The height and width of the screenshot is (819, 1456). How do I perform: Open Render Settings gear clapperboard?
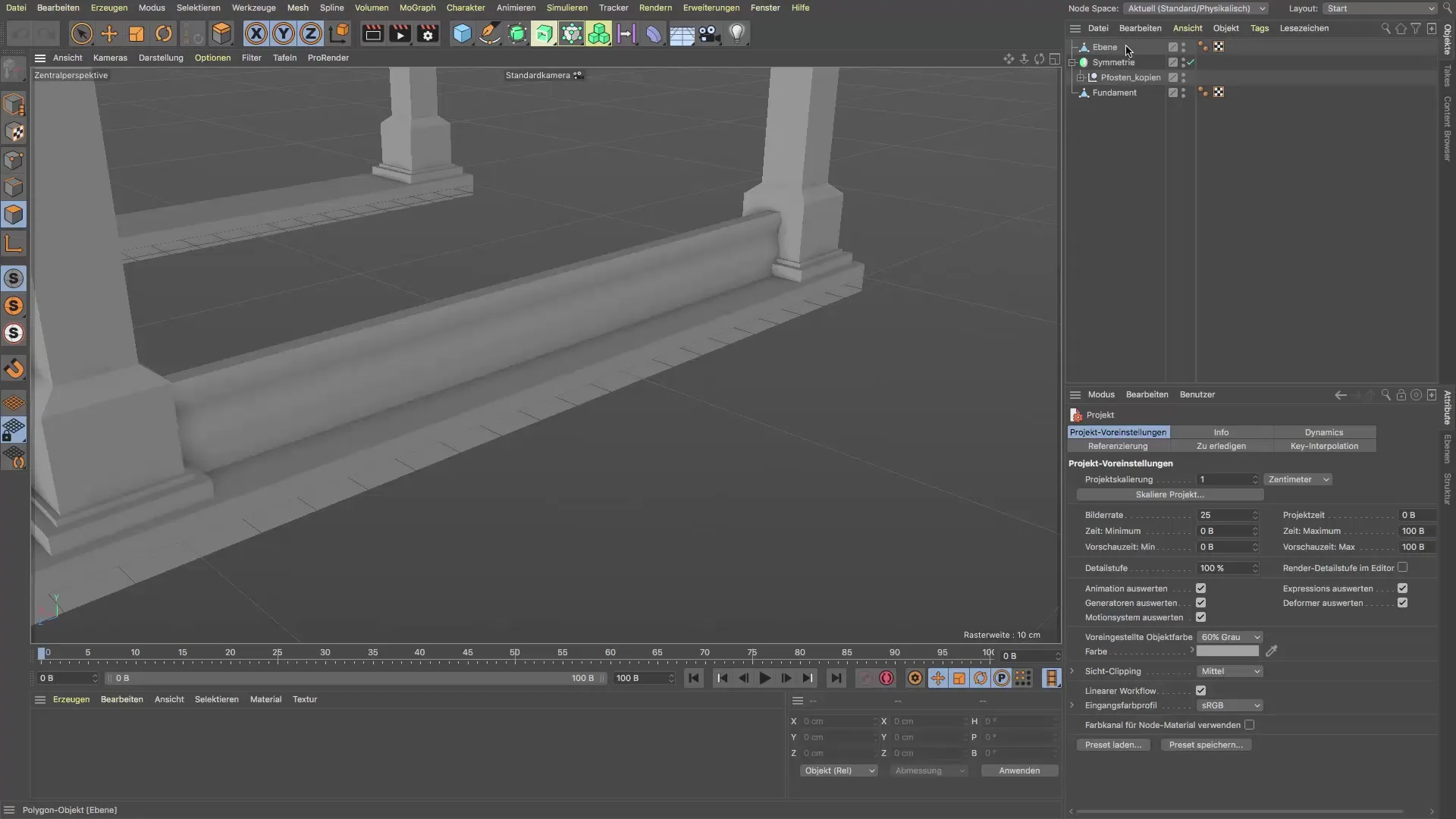click(428, 33)
